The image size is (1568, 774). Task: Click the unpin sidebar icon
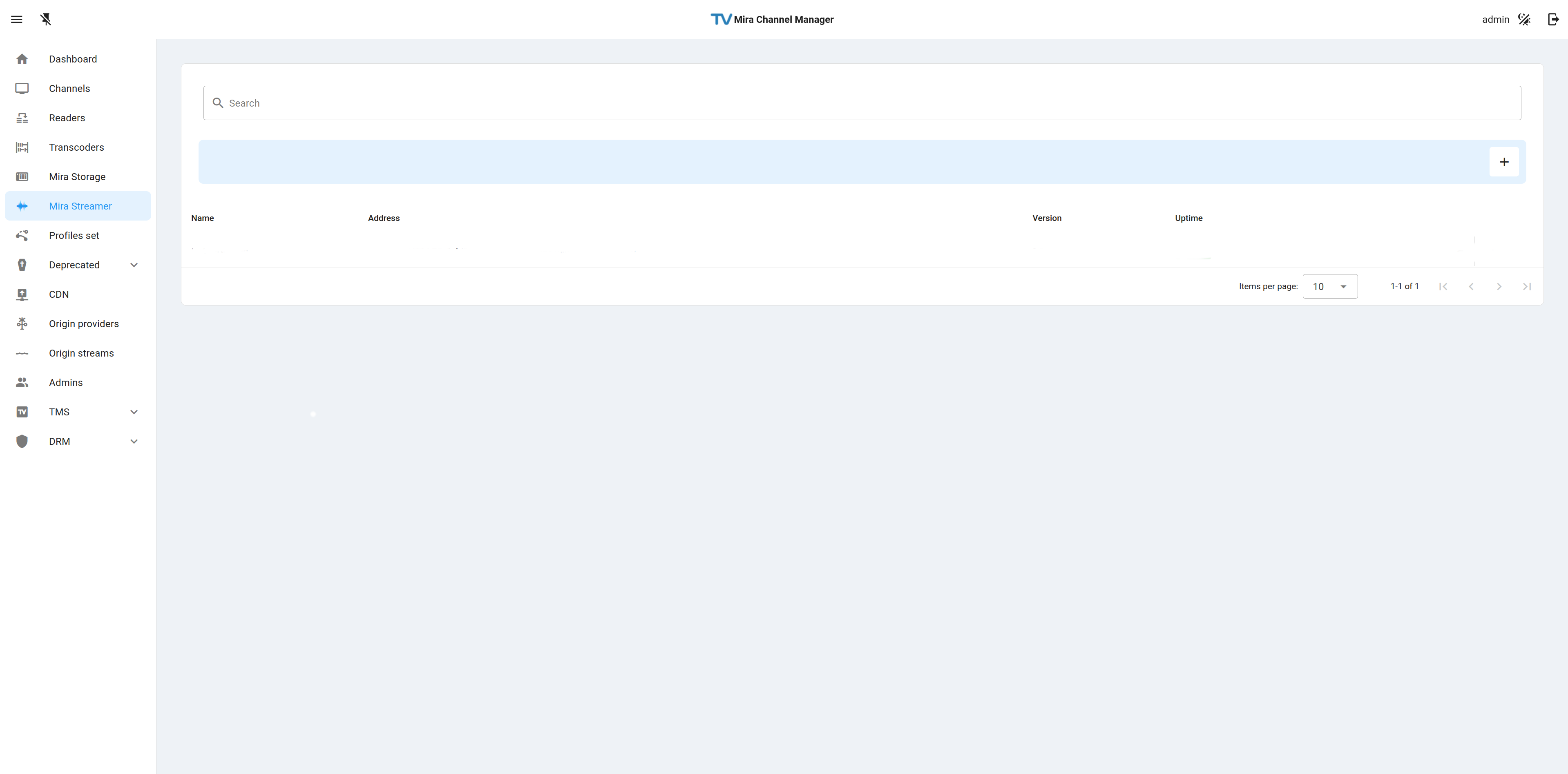[46, 20]
